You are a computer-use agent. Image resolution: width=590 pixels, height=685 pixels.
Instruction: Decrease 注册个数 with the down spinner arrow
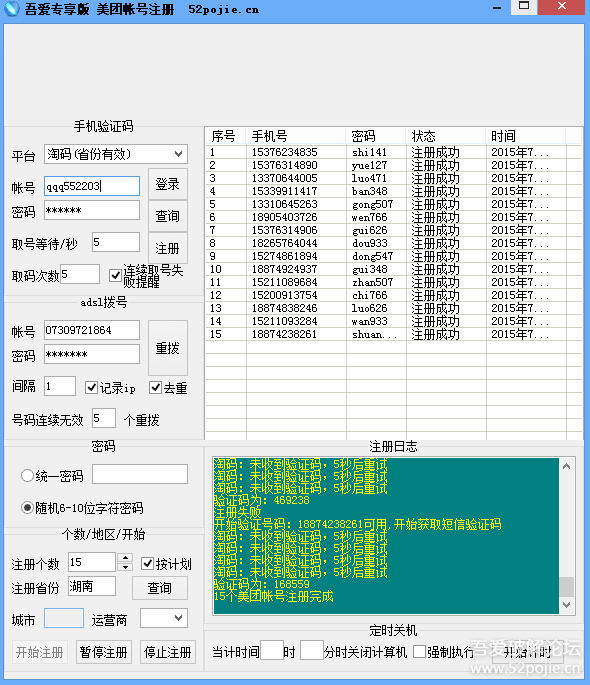coord(125,567)
